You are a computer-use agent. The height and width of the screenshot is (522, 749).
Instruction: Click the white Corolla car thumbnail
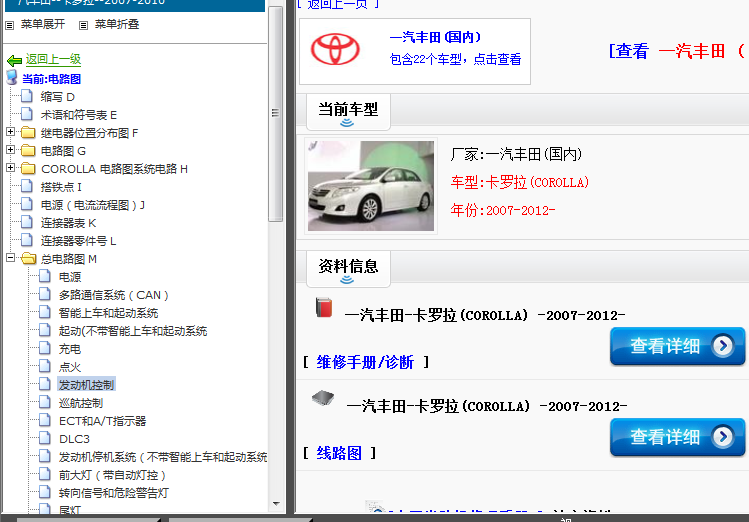pos(371,186)
